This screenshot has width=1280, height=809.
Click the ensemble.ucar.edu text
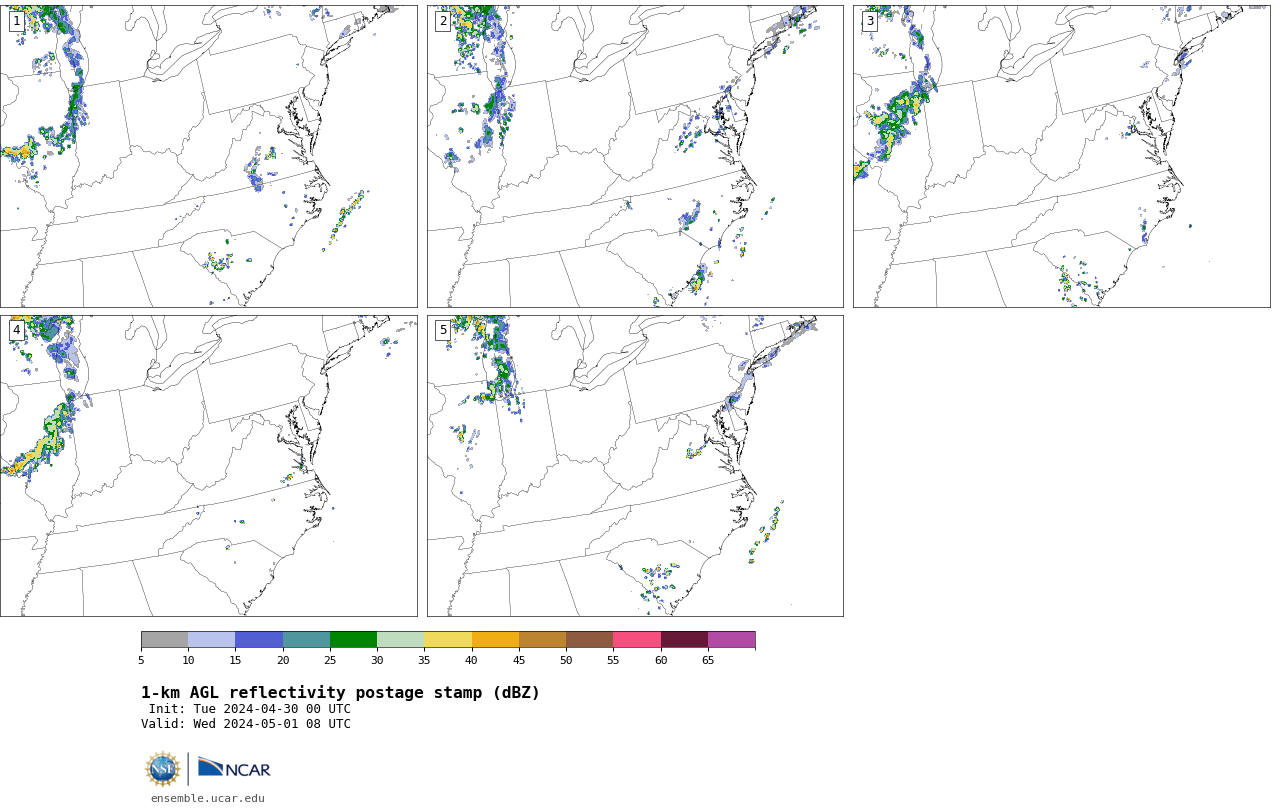point(208,798)
